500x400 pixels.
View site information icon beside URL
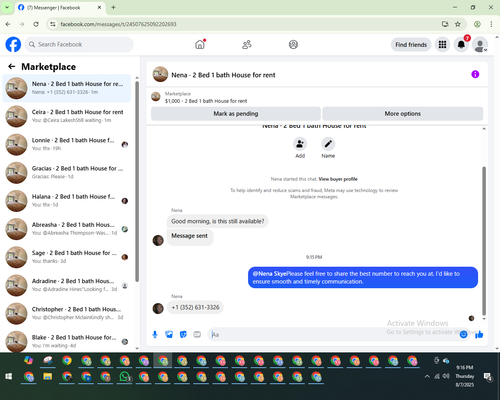(53, 24)
